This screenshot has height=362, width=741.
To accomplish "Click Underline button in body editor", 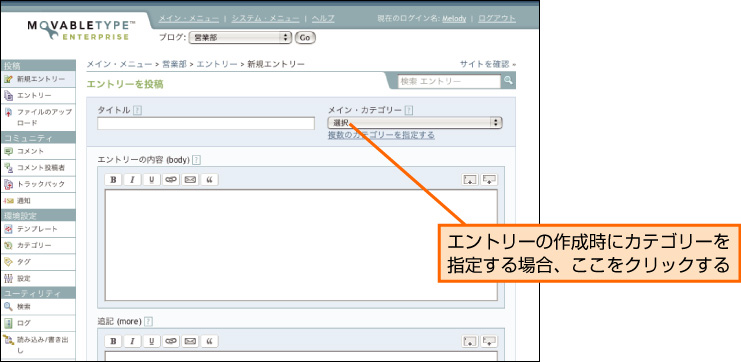I will point(151,180).
